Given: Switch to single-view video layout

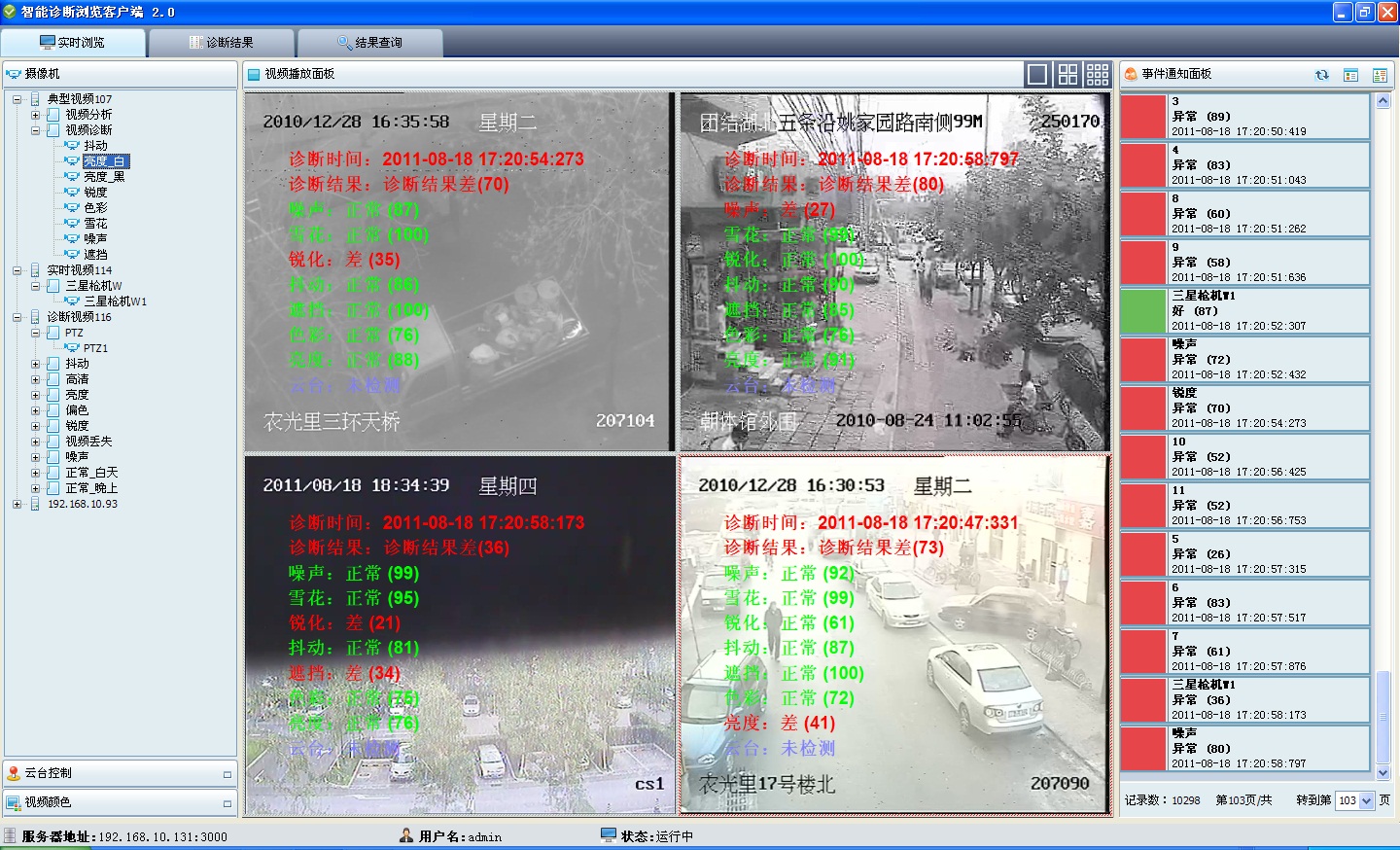Looking at the screenshot, I should pos(1037,74).
